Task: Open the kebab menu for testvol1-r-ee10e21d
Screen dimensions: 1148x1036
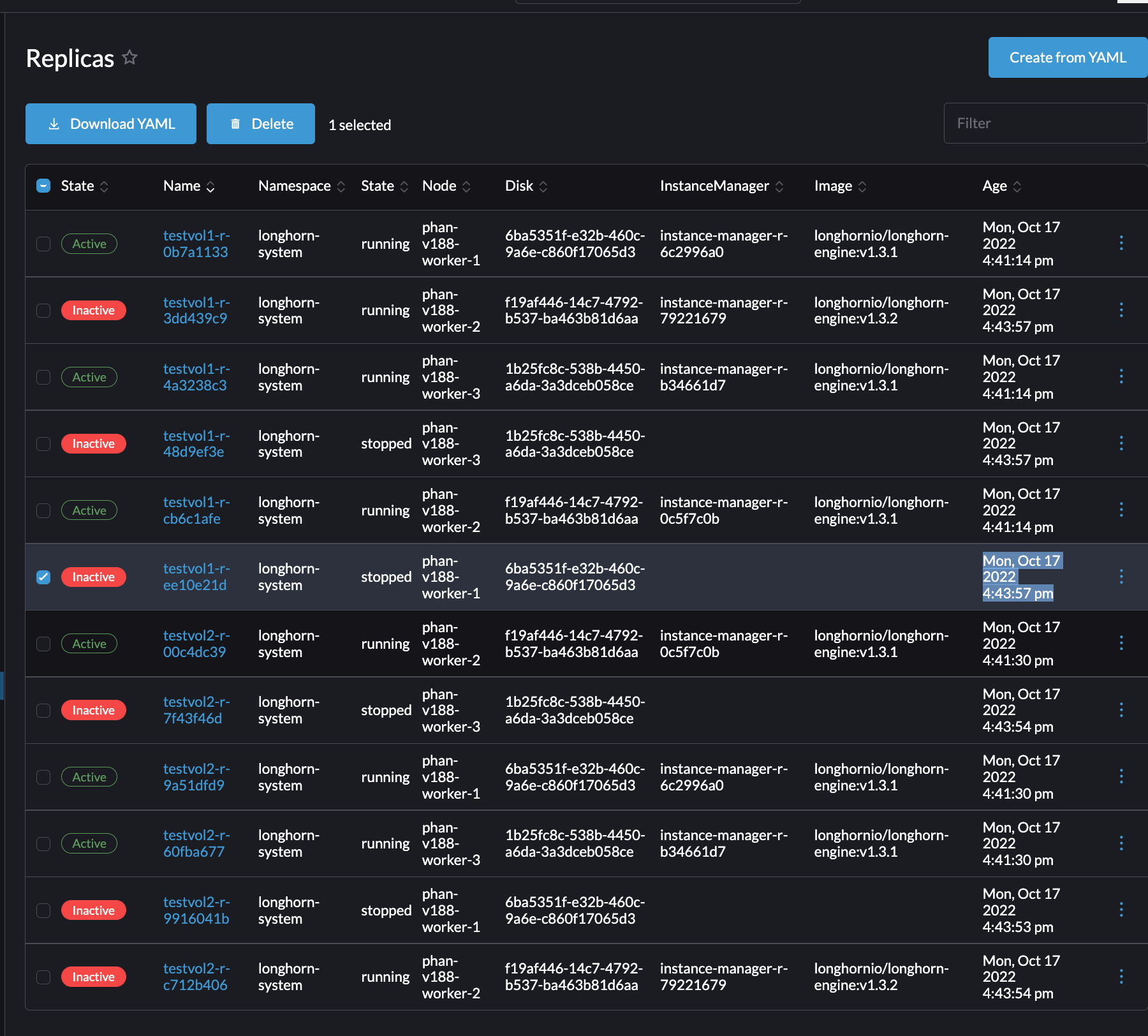Action: [1121, 577]
